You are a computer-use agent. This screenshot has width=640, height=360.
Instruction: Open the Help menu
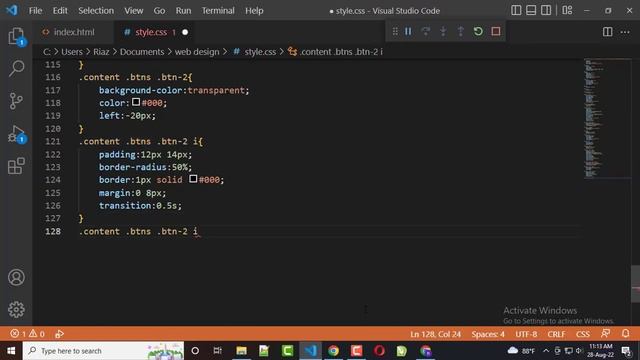[x=254, y=11]
